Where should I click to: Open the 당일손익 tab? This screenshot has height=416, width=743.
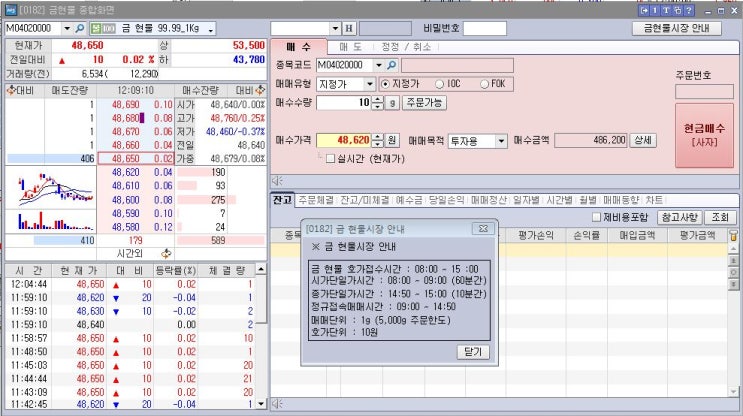446,200
